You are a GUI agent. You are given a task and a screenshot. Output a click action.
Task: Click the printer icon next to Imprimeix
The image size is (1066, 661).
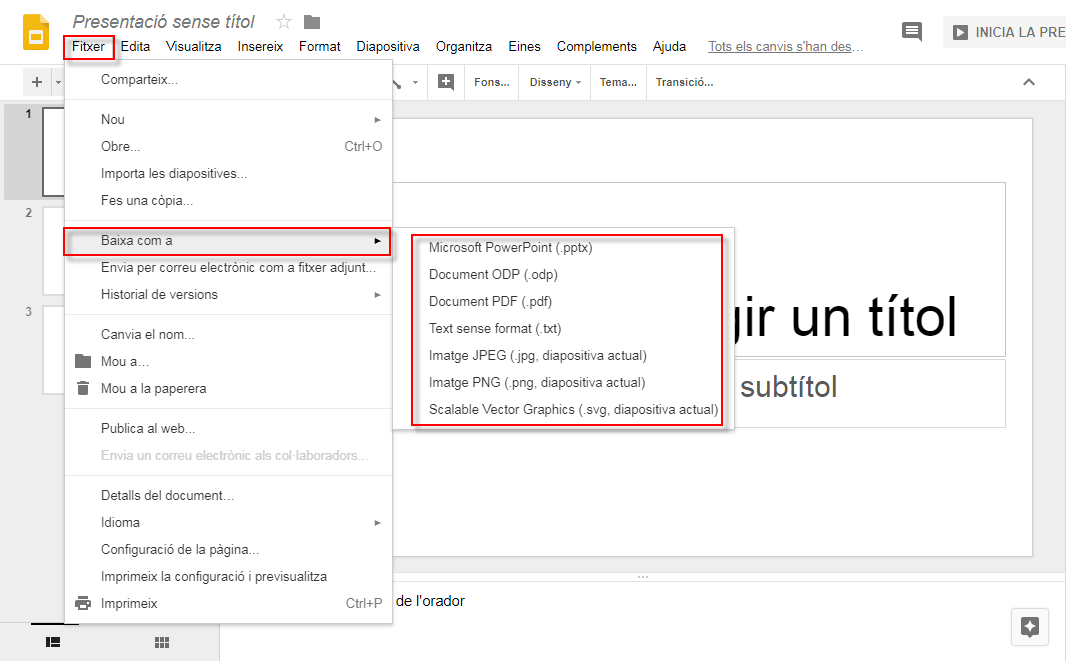pos(83,603)
